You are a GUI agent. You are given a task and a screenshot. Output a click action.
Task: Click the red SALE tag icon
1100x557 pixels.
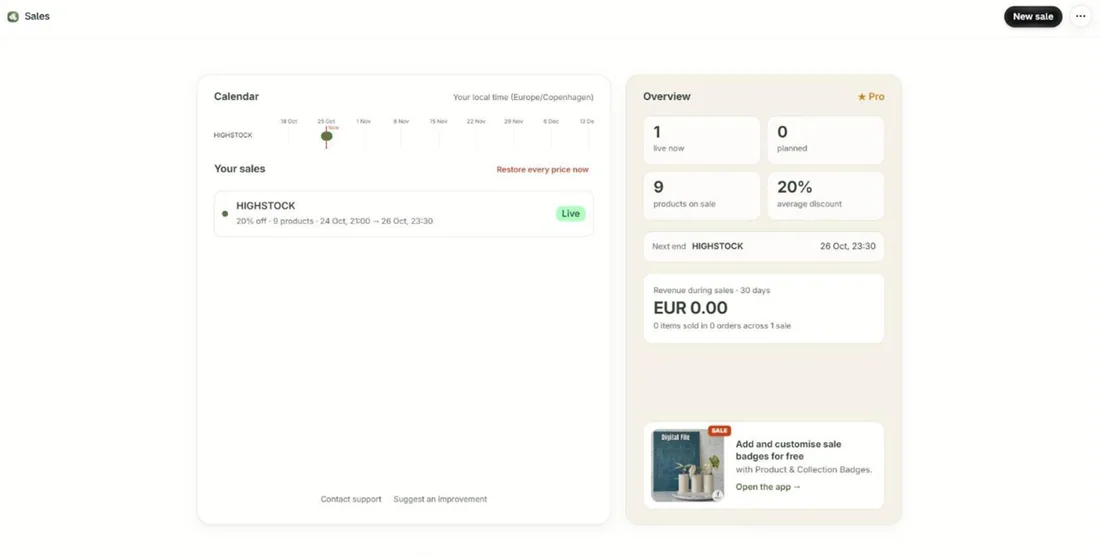pyautogui.click(x=719, y=431)
